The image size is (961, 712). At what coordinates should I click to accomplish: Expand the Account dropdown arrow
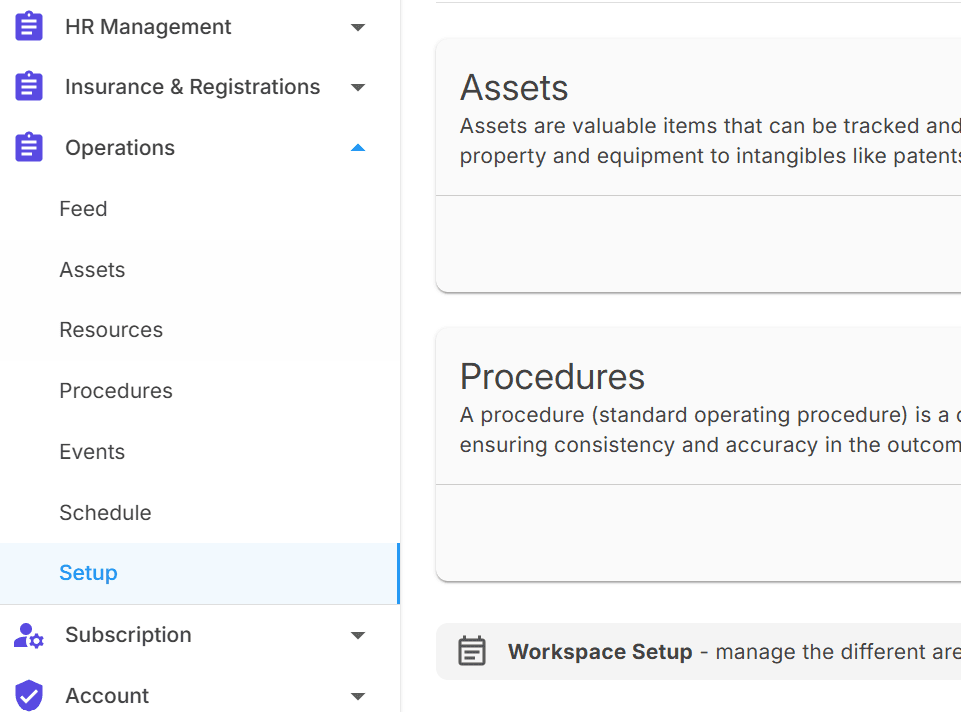pos(358,696)
